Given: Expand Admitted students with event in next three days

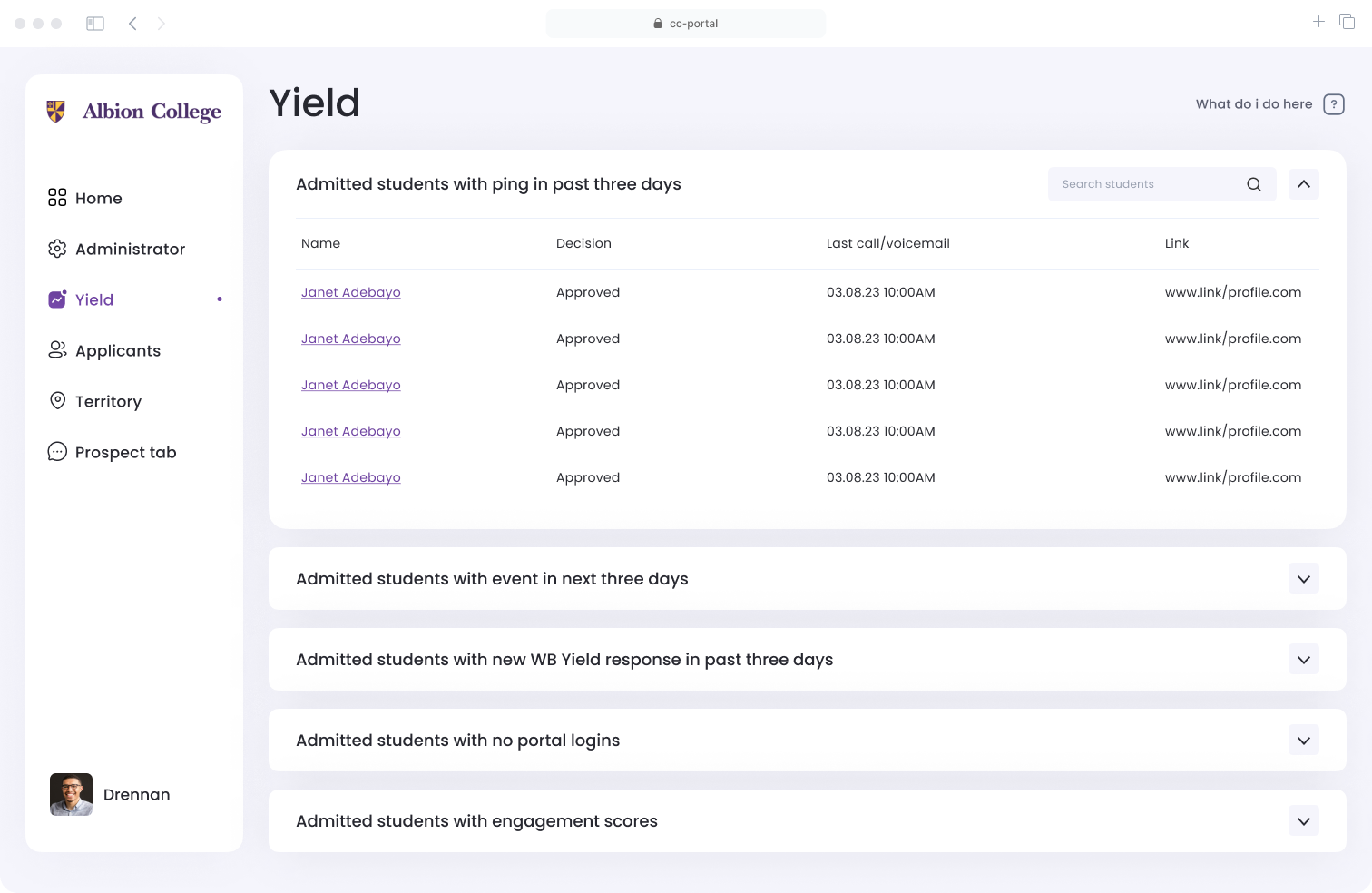Looking at the screenshot, I should [x=1304, y=579].
